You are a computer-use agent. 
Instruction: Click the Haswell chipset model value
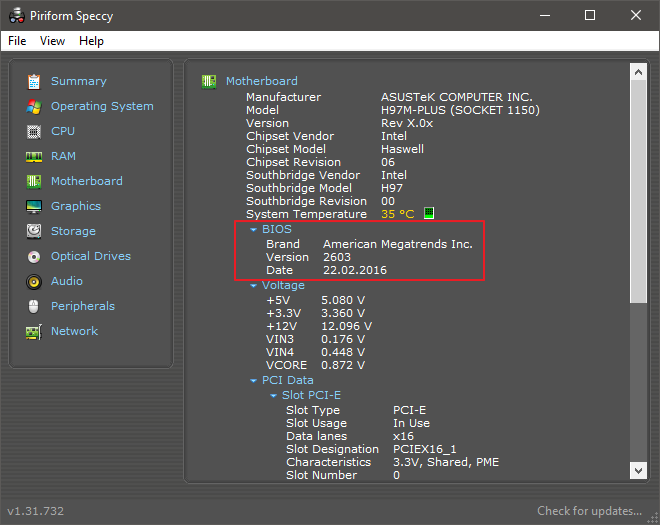(x=402, y=149)
